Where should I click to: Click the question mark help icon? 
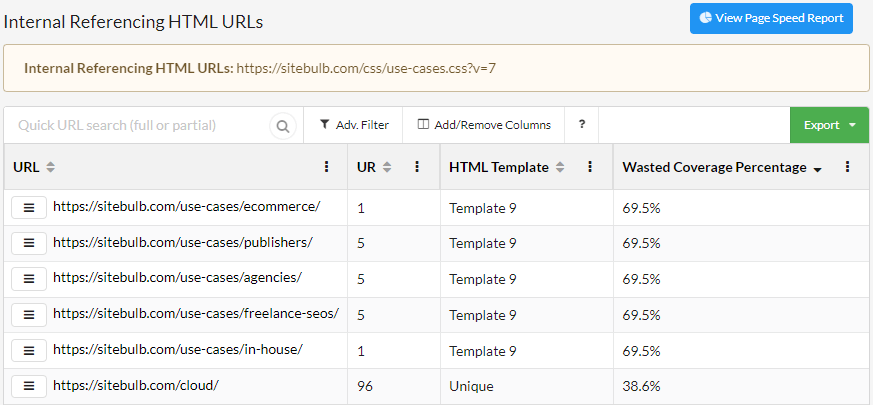(x=582, y=125)
